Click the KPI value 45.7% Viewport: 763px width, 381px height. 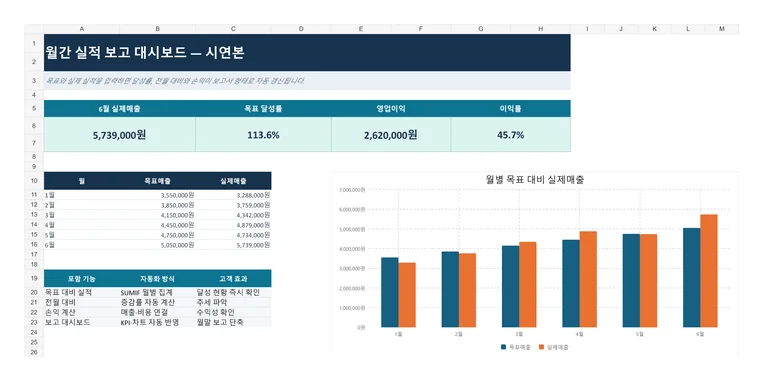coord(510,135)
